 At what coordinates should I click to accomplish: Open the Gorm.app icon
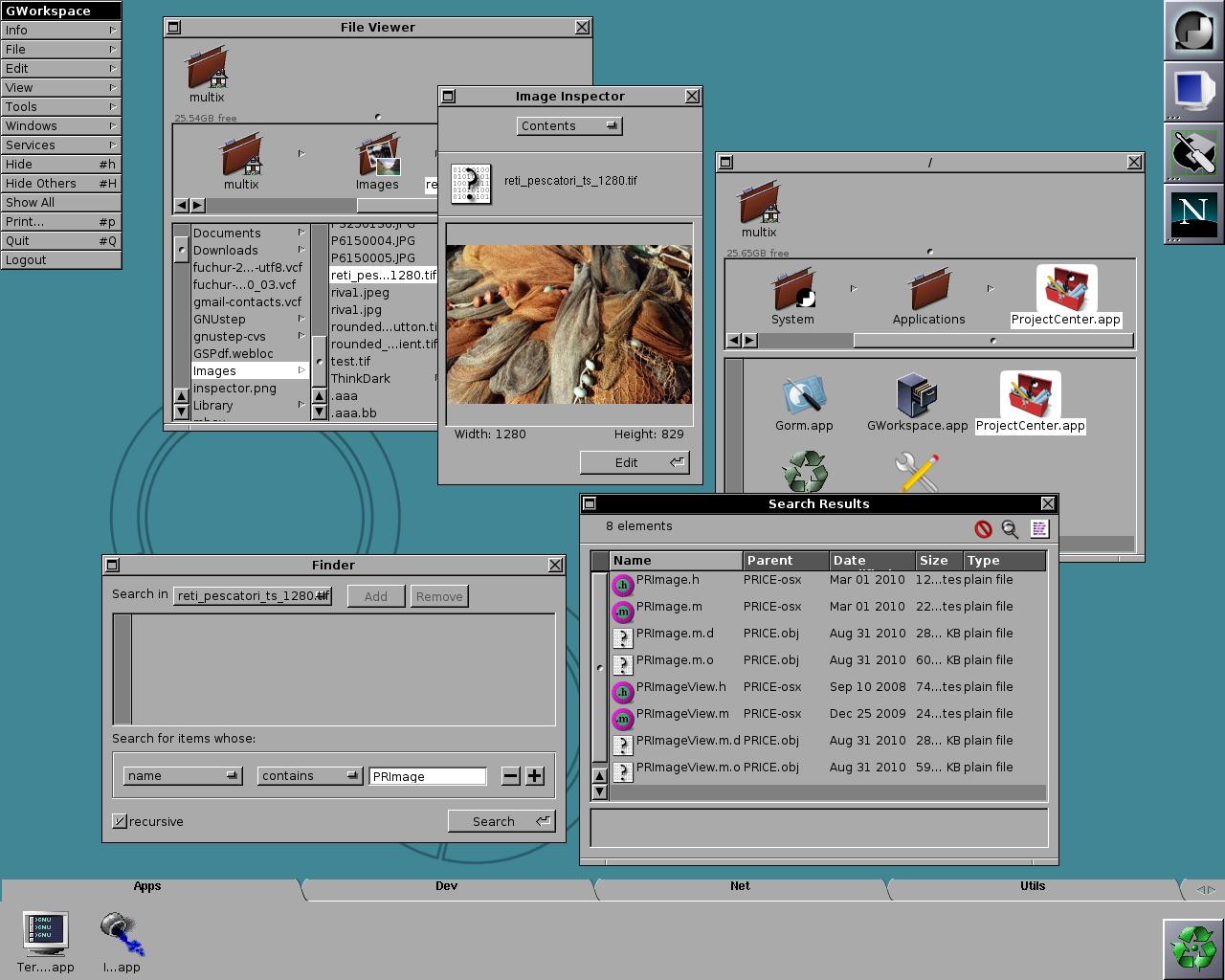point(803,395)
